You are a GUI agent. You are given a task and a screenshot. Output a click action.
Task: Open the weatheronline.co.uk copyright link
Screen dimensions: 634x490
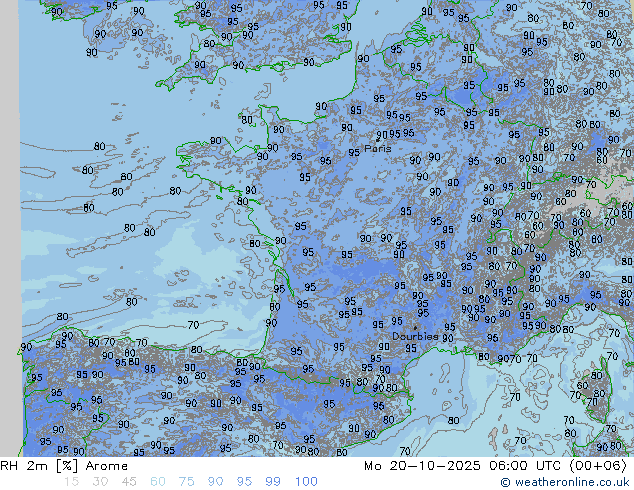point(565,482)
